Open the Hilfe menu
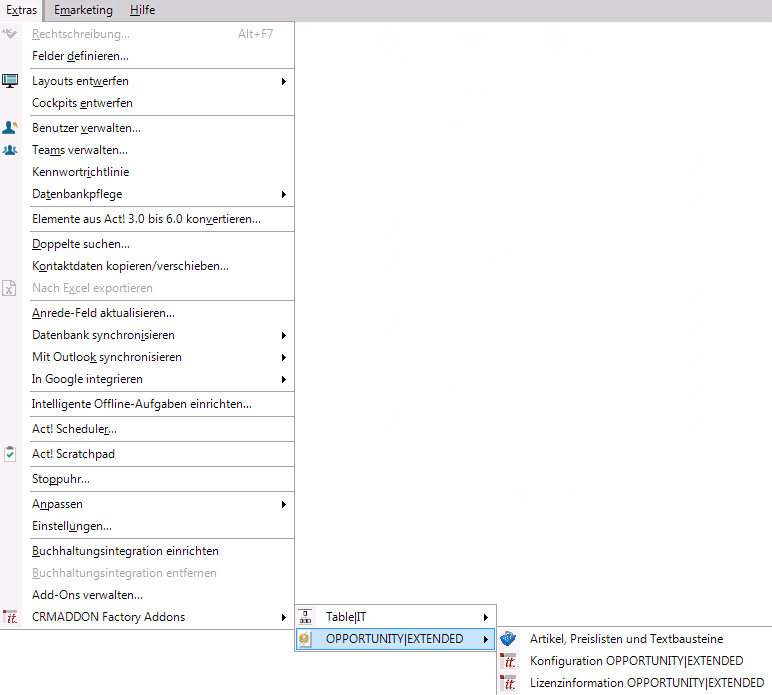772x695 pixels. 142,10
